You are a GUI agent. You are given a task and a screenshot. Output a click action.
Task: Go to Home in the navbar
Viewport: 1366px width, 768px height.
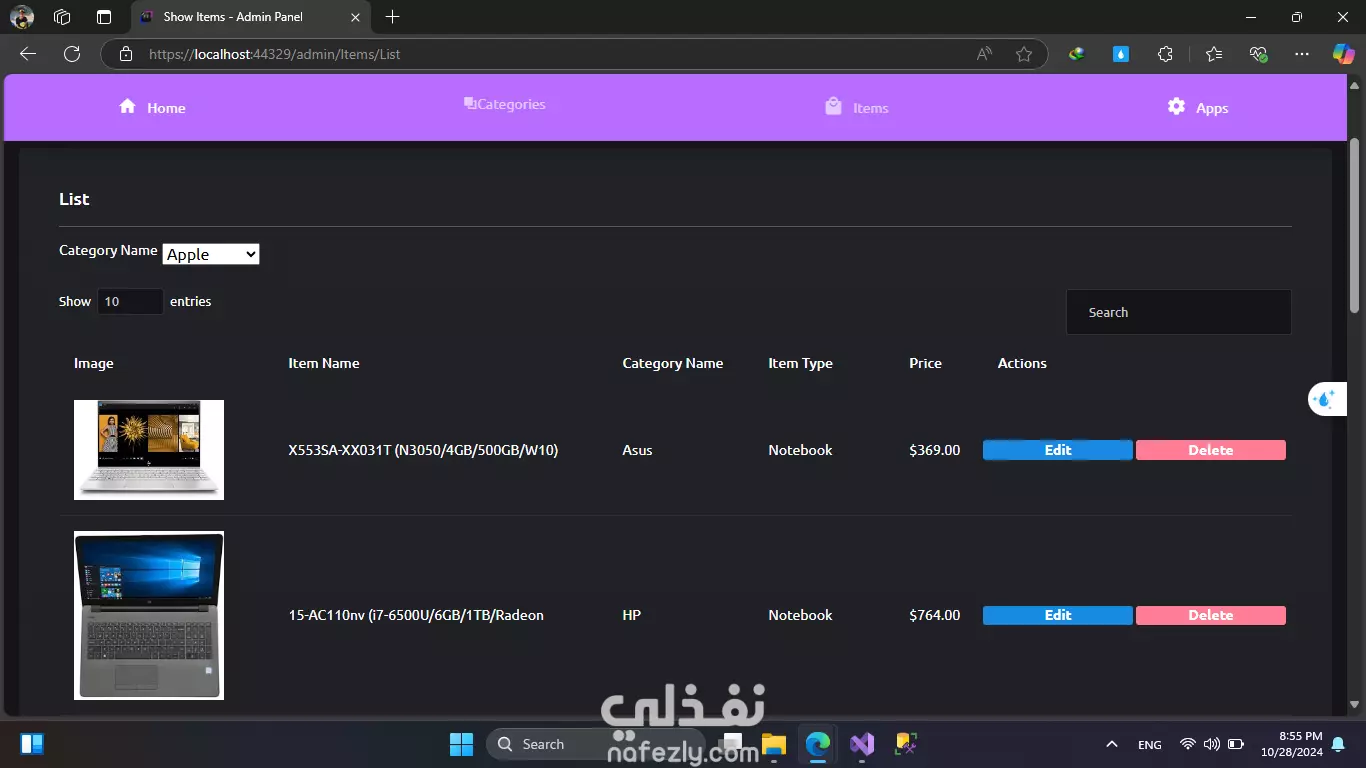(152, 107)
